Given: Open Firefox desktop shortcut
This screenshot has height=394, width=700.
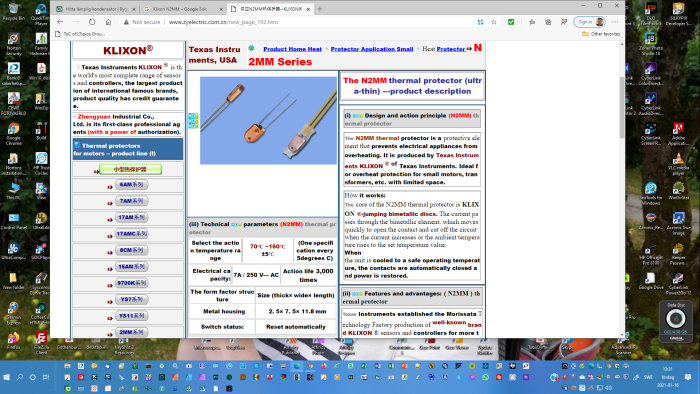Looking at the screenshot, I should point(13,341).
